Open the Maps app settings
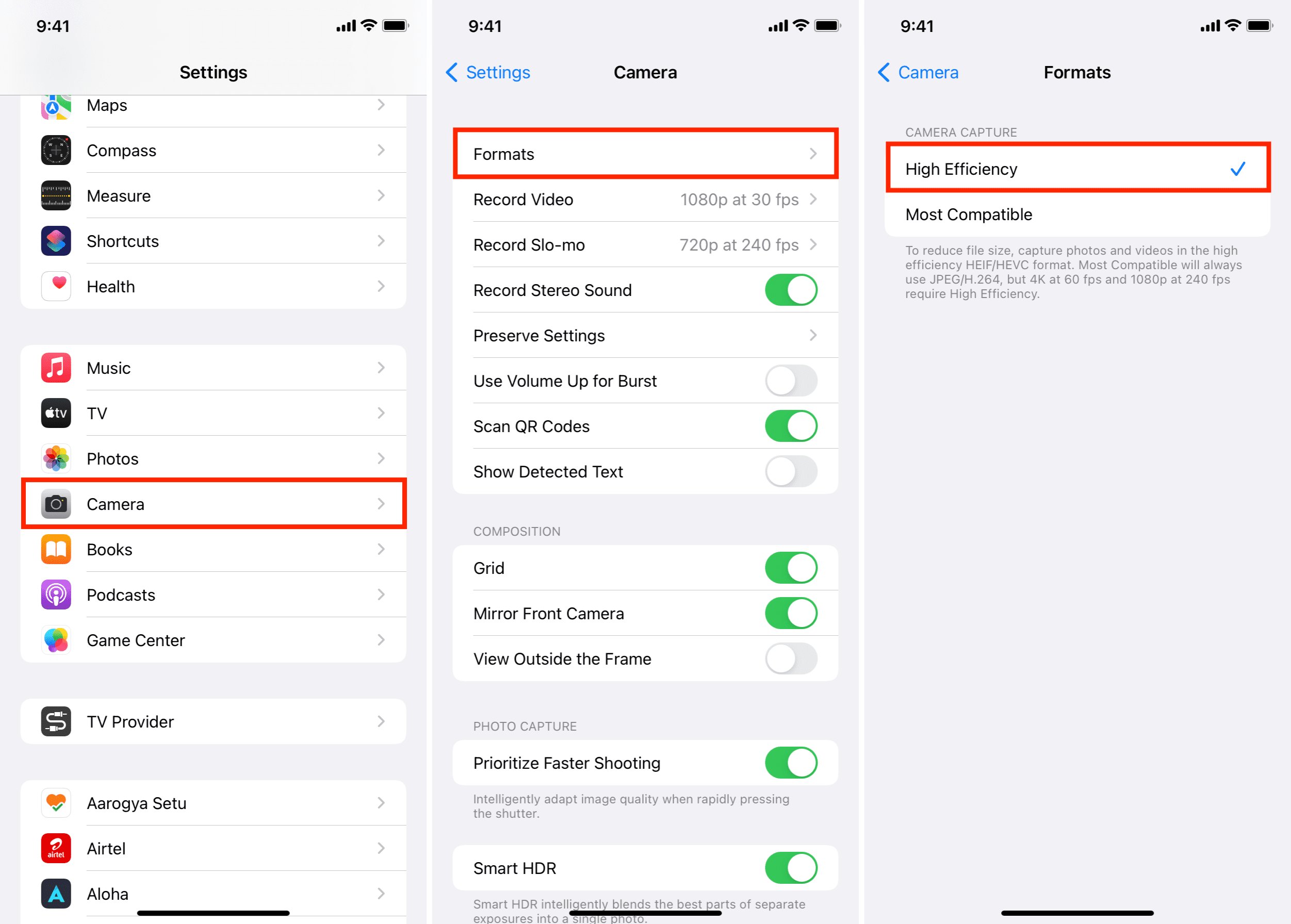This screenshot has height=924, width=1291. [213, 105]
